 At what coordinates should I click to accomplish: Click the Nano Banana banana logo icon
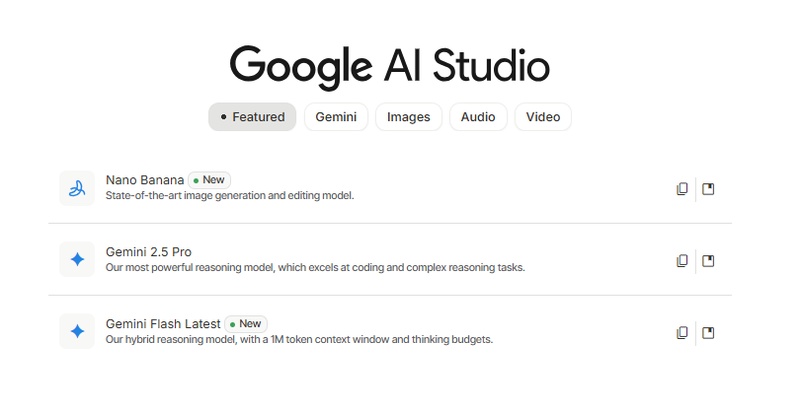[77, 188]
